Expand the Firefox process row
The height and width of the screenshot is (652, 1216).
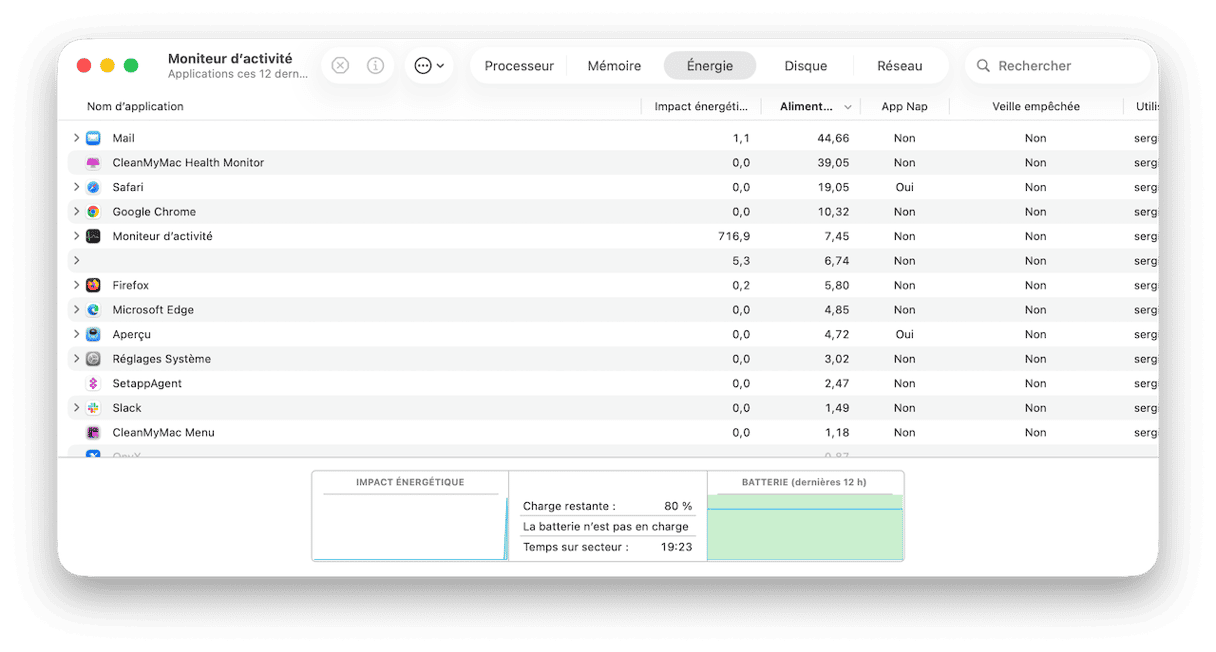point(76,285)
